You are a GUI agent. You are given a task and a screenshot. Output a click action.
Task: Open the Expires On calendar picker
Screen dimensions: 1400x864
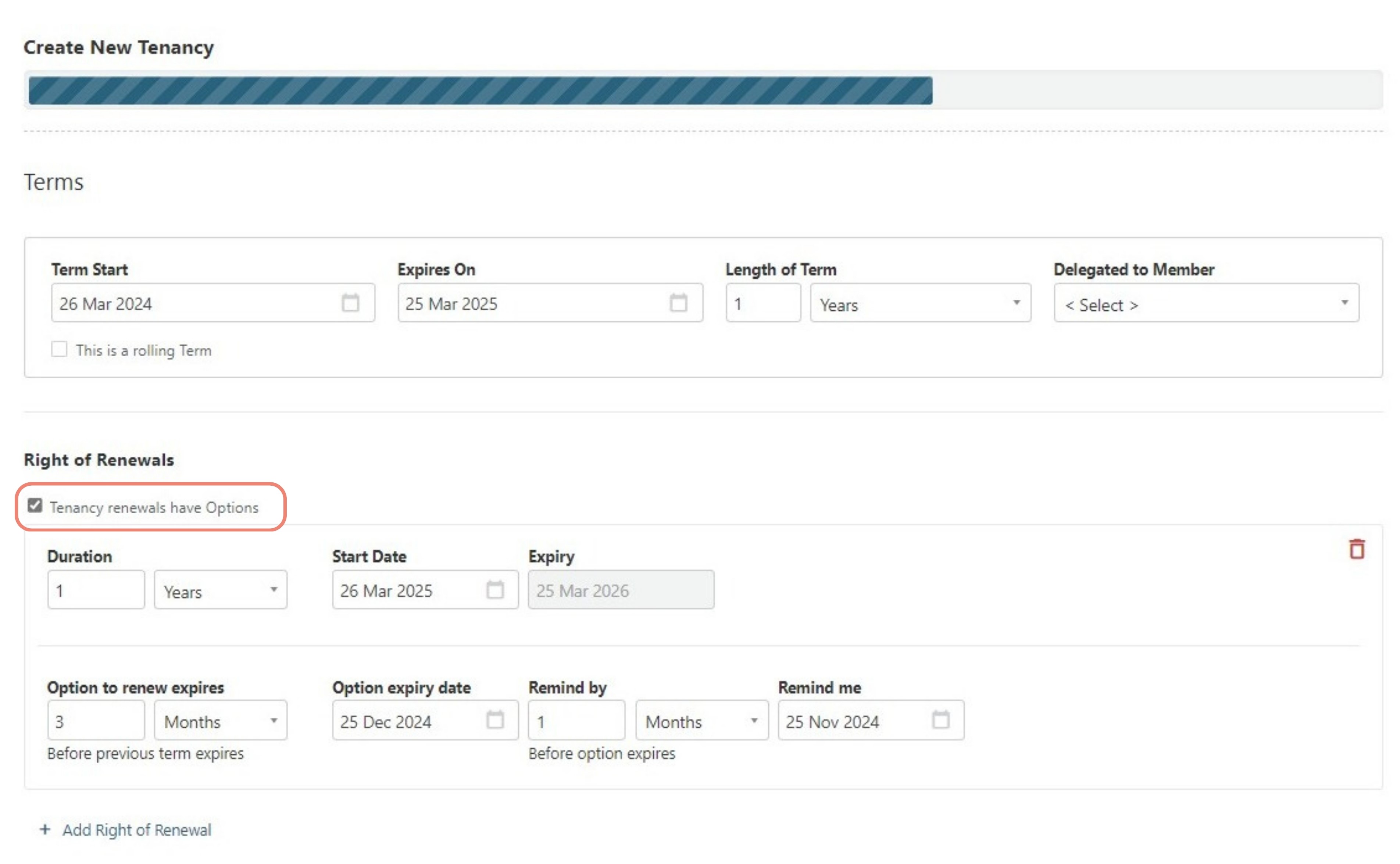[x=678, y=303]
